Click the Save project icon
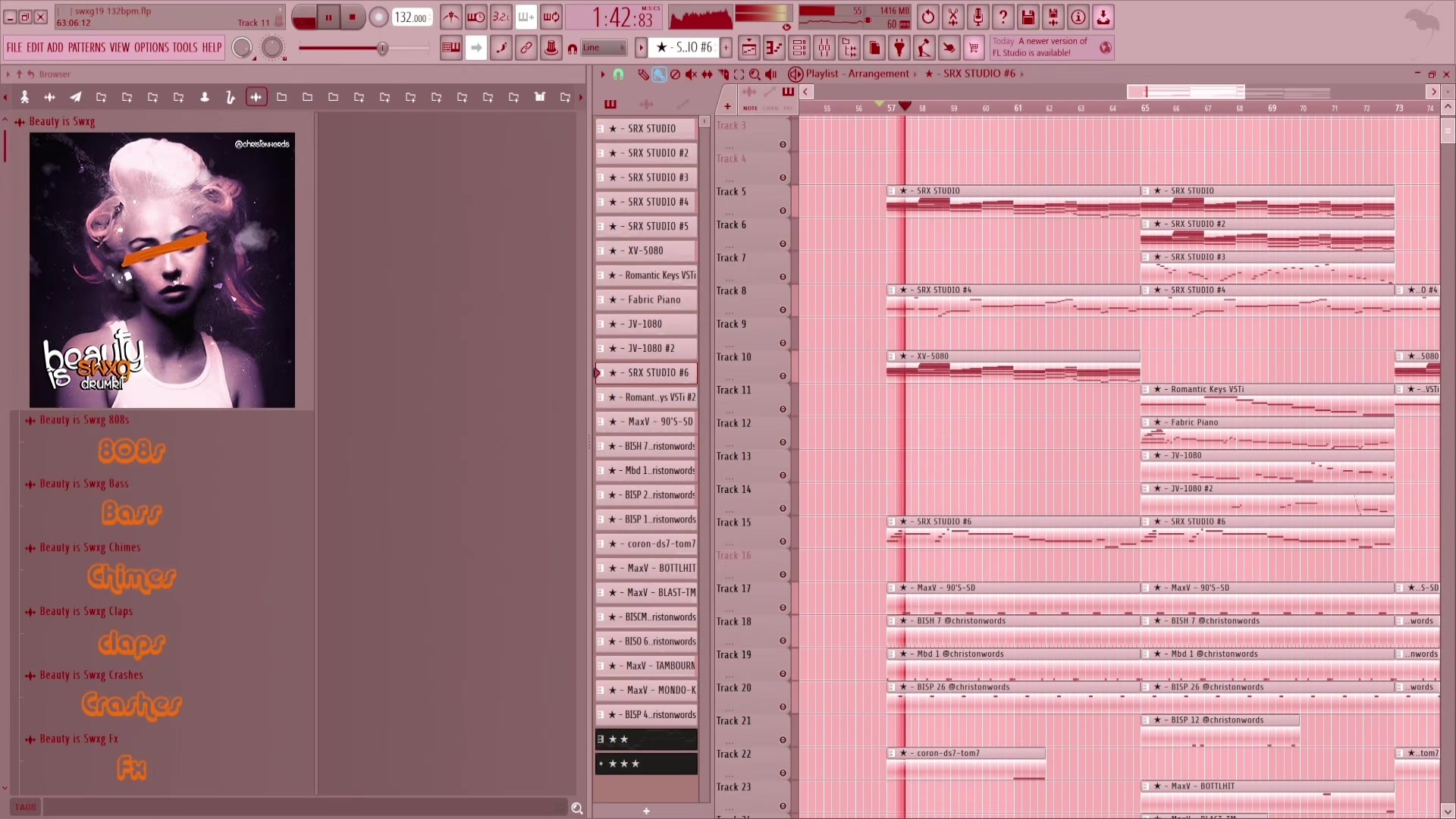 coord(1028,17)
